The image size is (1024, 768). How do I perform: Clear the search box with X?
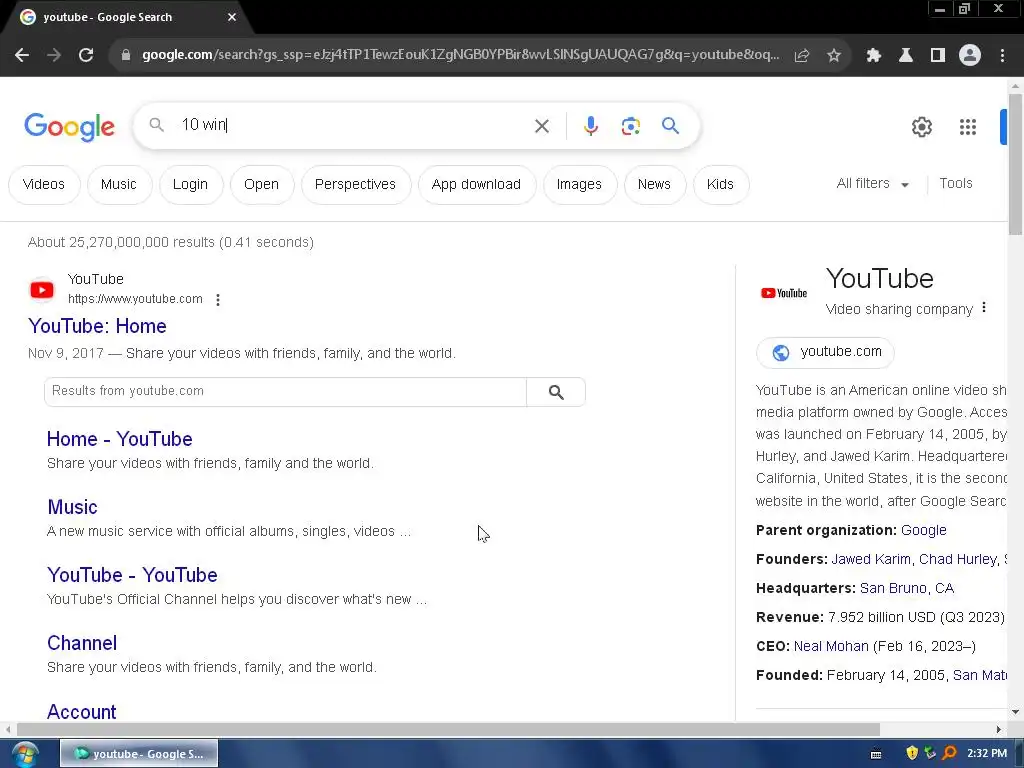tap(542, 126)
